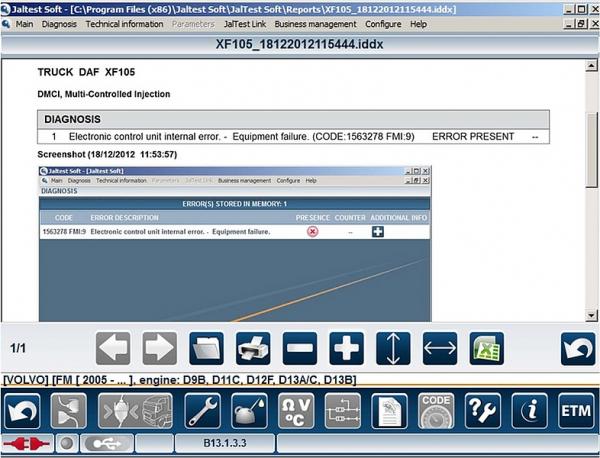Open the wiring diagram icon
Screen dimensions: 600x458
pos(342,411)
